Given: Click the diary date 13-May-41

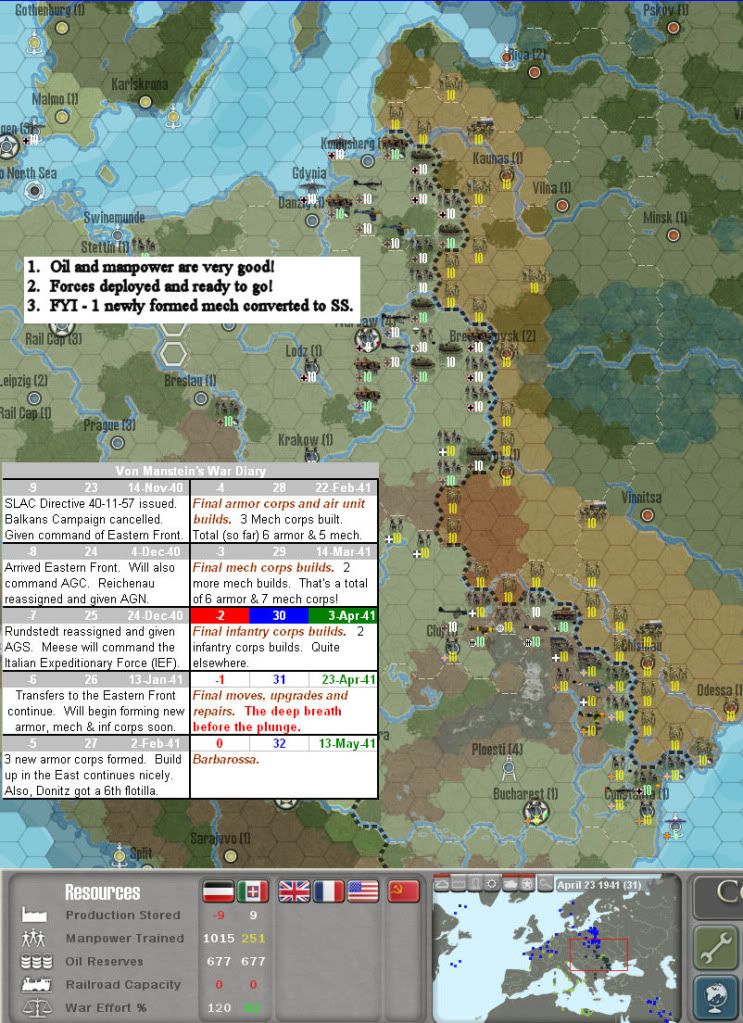Looking at the screenshot, I should coord(347,743).
